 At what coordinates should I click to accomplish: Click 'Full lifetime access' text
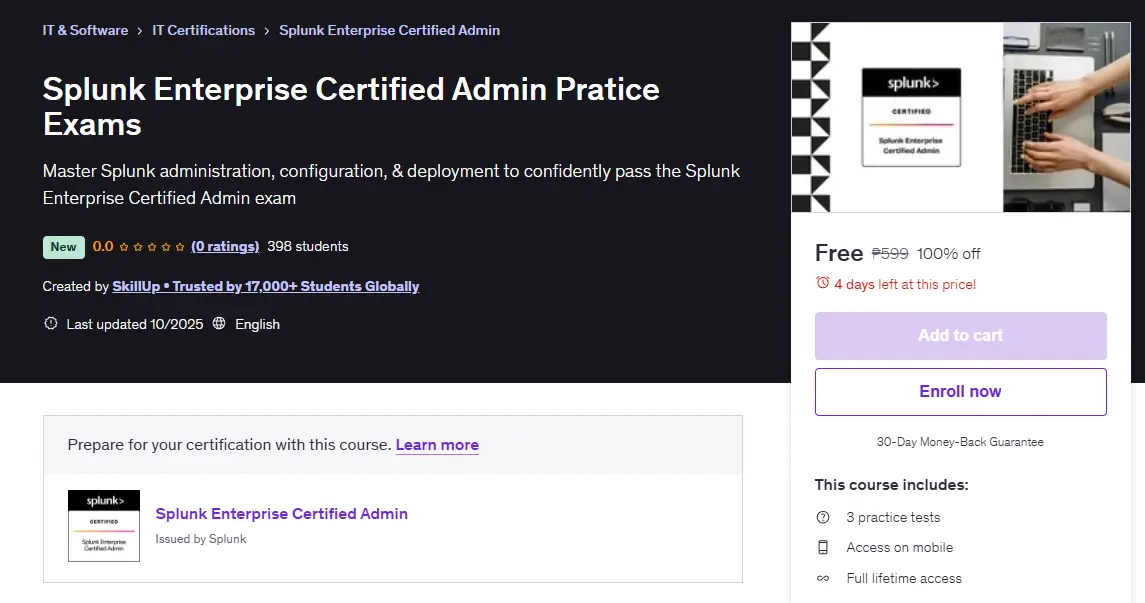(x=904, y=578)
